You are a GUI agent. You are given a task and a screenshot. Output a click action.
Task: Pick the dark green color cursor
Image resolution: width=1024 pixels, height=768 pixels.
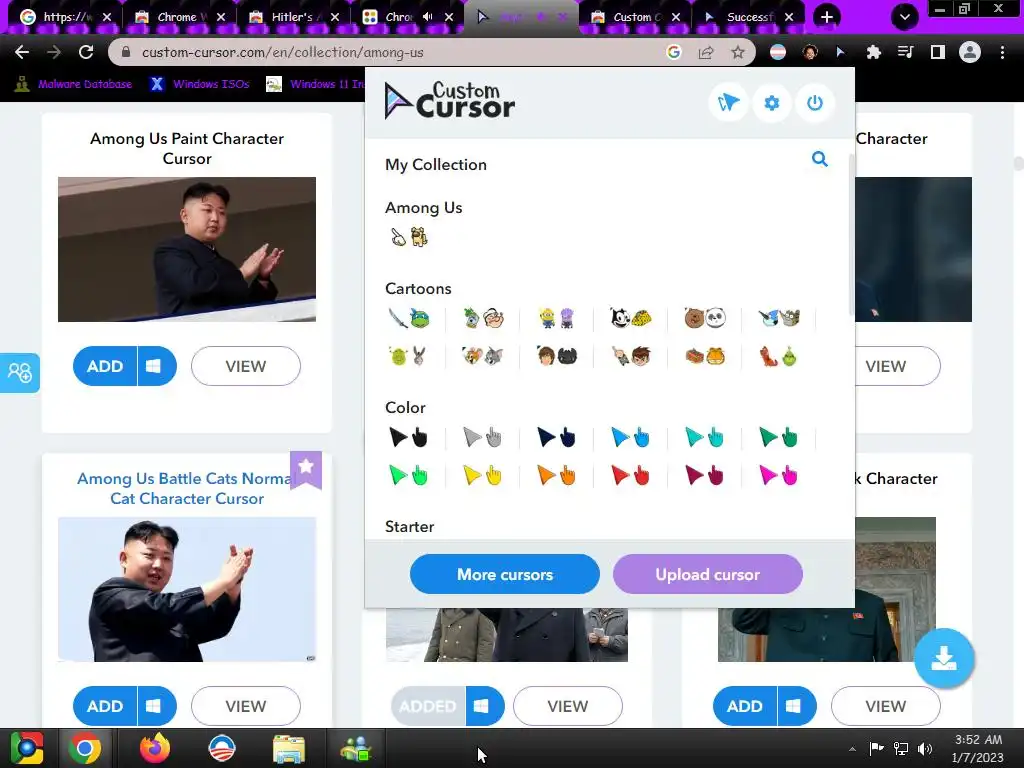pos(779,437)
